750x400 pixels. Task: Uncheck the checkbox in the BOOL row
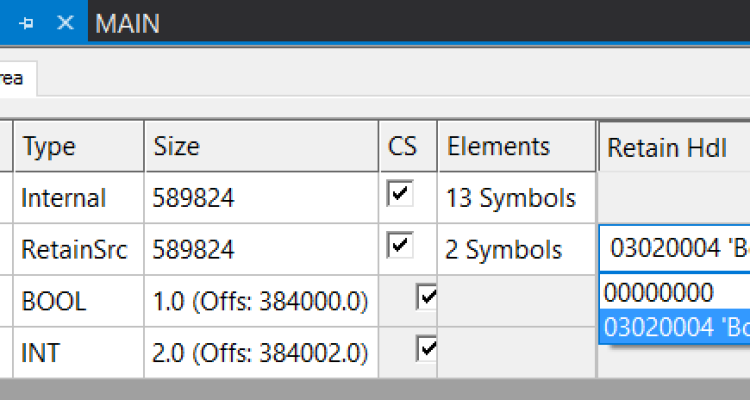[x=427, y=298]
